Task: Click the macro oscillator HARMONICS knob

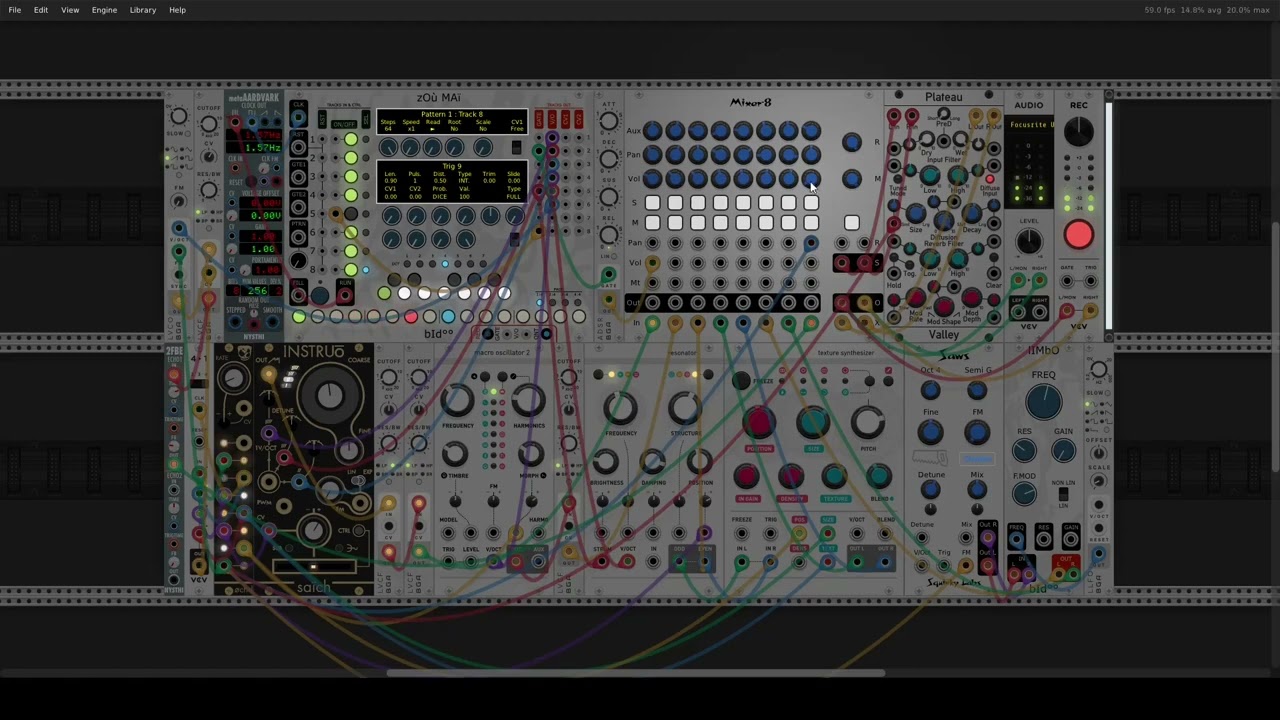Action: pyautogui.click(x=529, y=401)
